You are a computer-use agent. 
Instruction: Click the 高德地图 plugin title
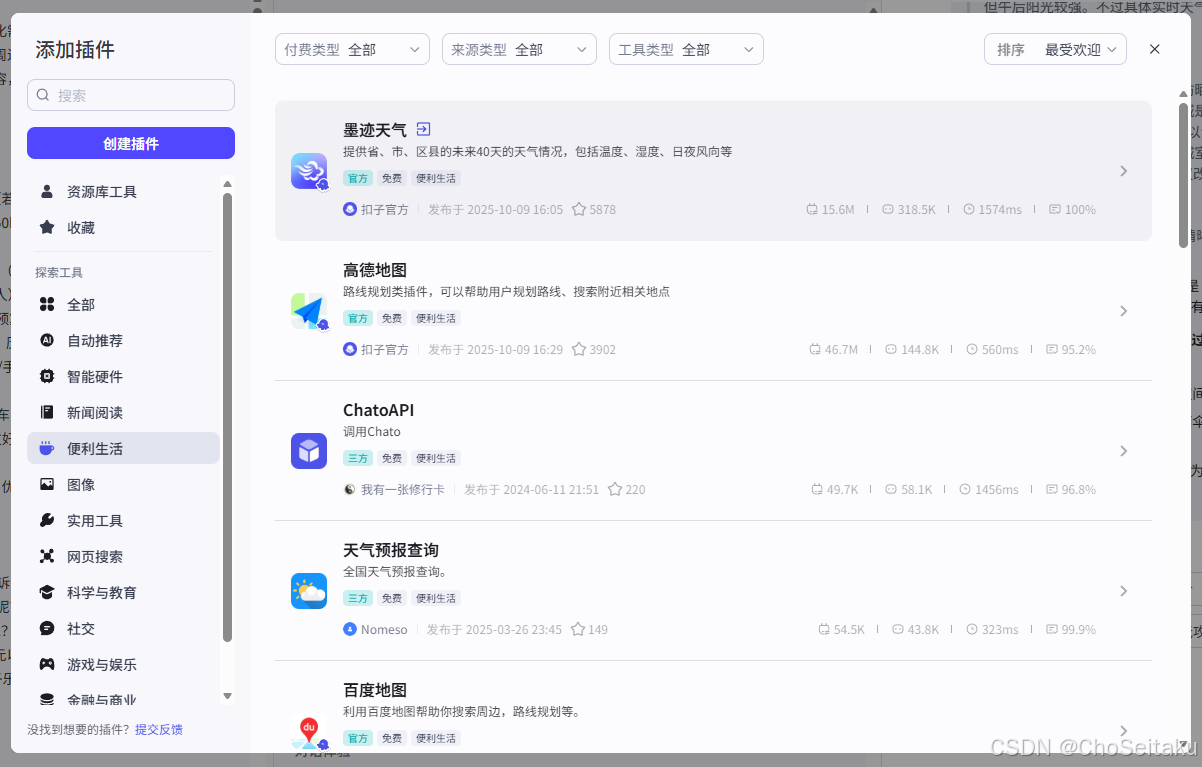click(375, 270)
